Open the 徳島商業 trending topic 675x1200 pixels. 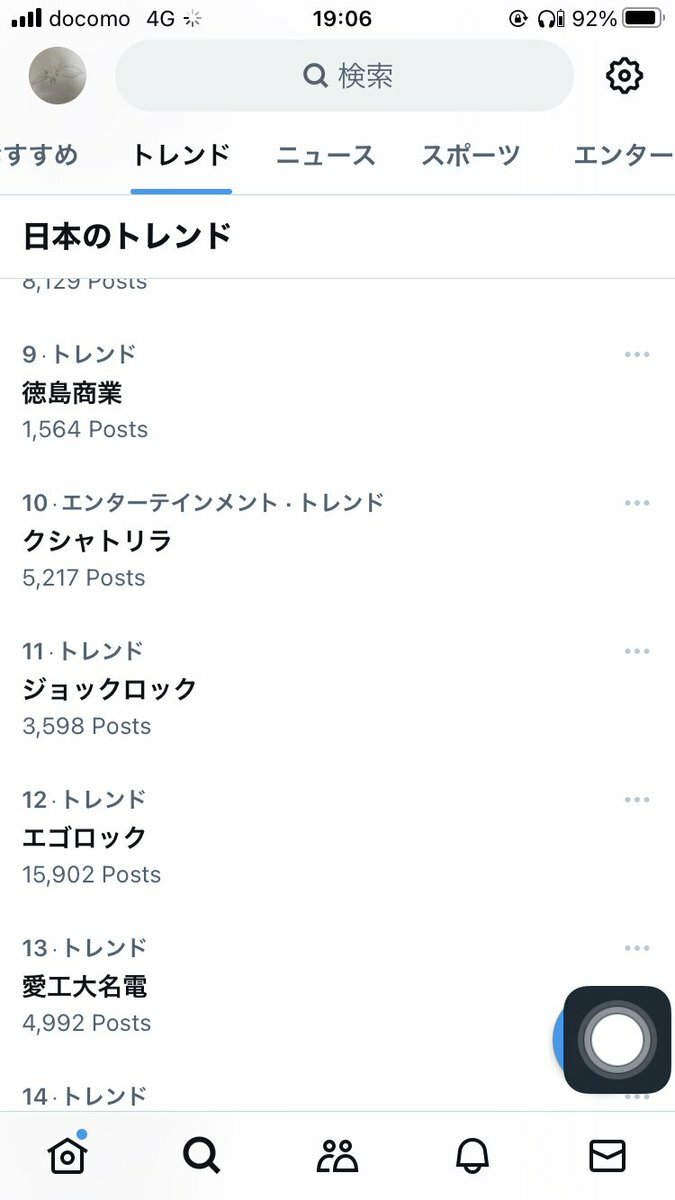(x=72, y=393)
